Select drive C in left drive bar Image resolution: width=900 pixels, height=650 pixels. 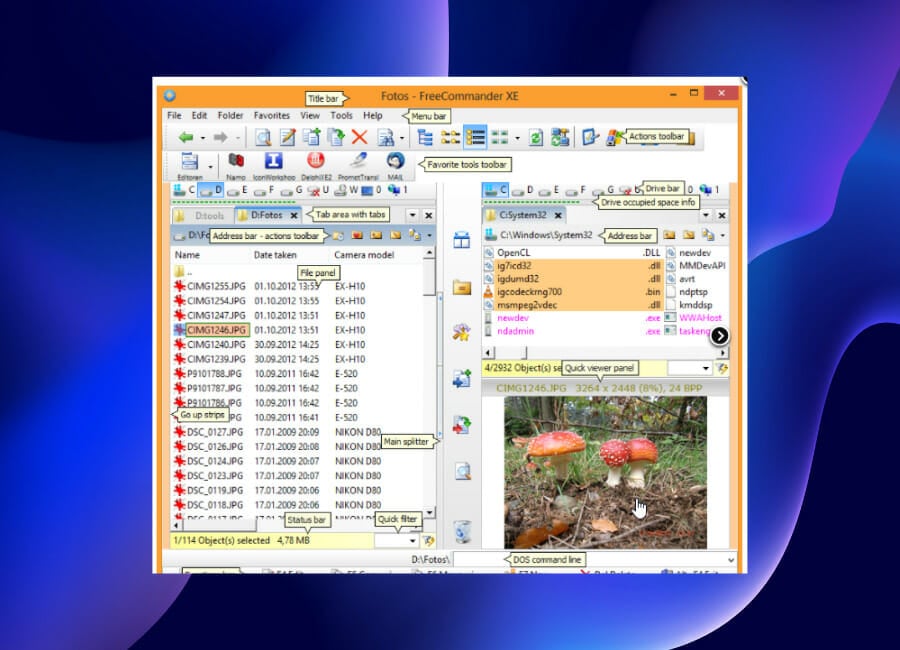click(185, 189)
